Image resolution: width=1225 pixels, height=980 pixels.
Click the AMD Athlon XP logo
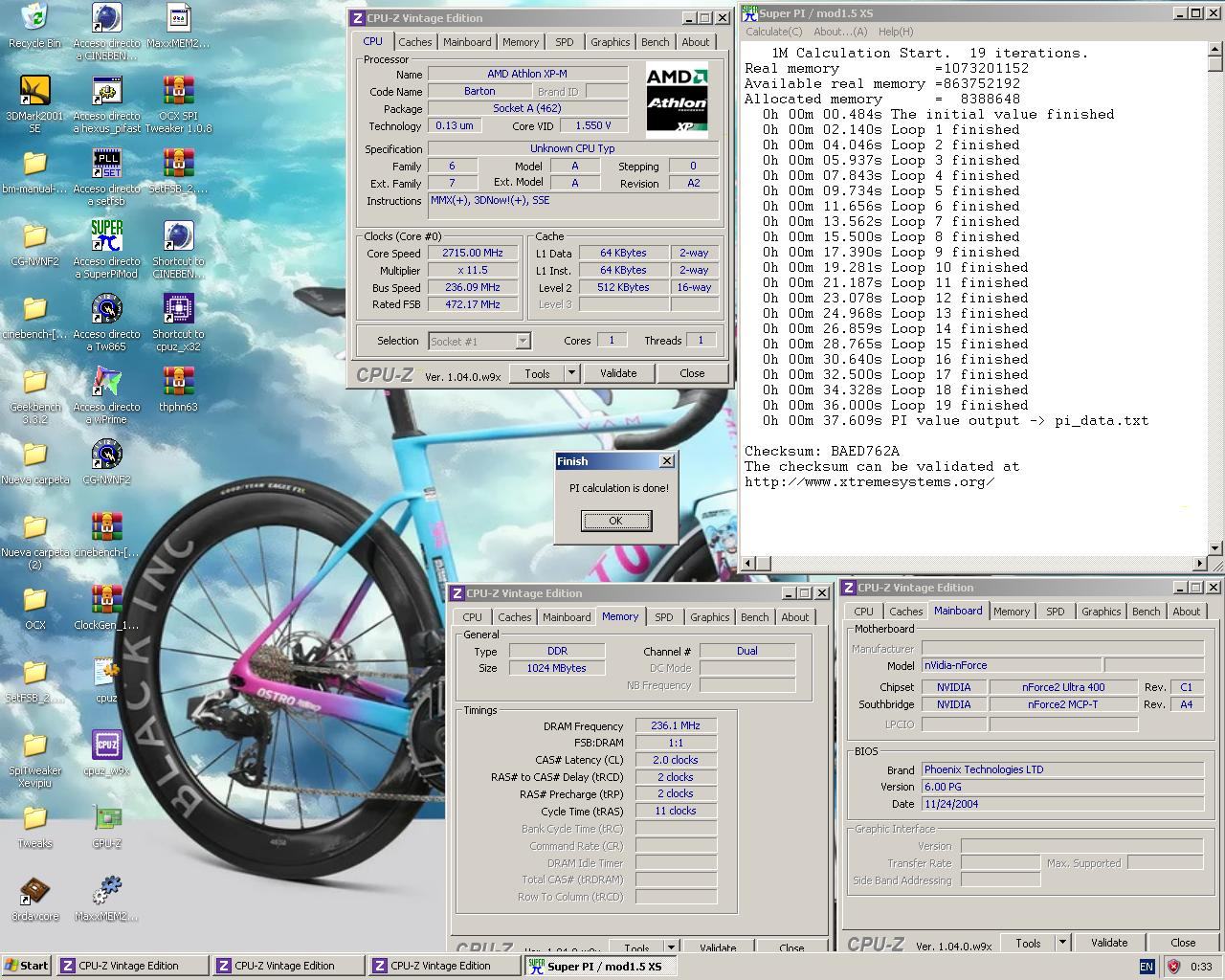point(677,100)
